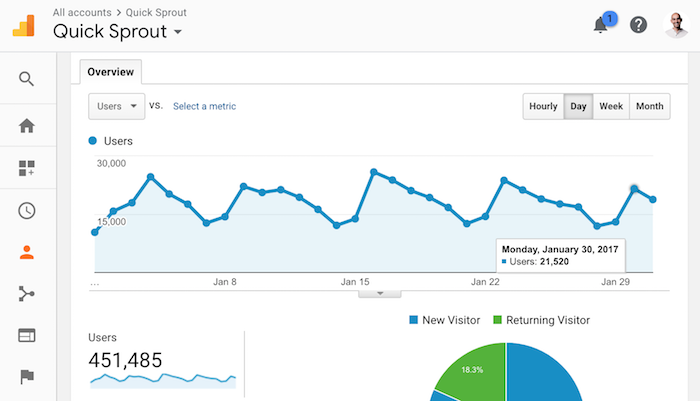Click the 'Jan 22' axis label
This screenshot has width=700, height=401.
coord(485,282)
